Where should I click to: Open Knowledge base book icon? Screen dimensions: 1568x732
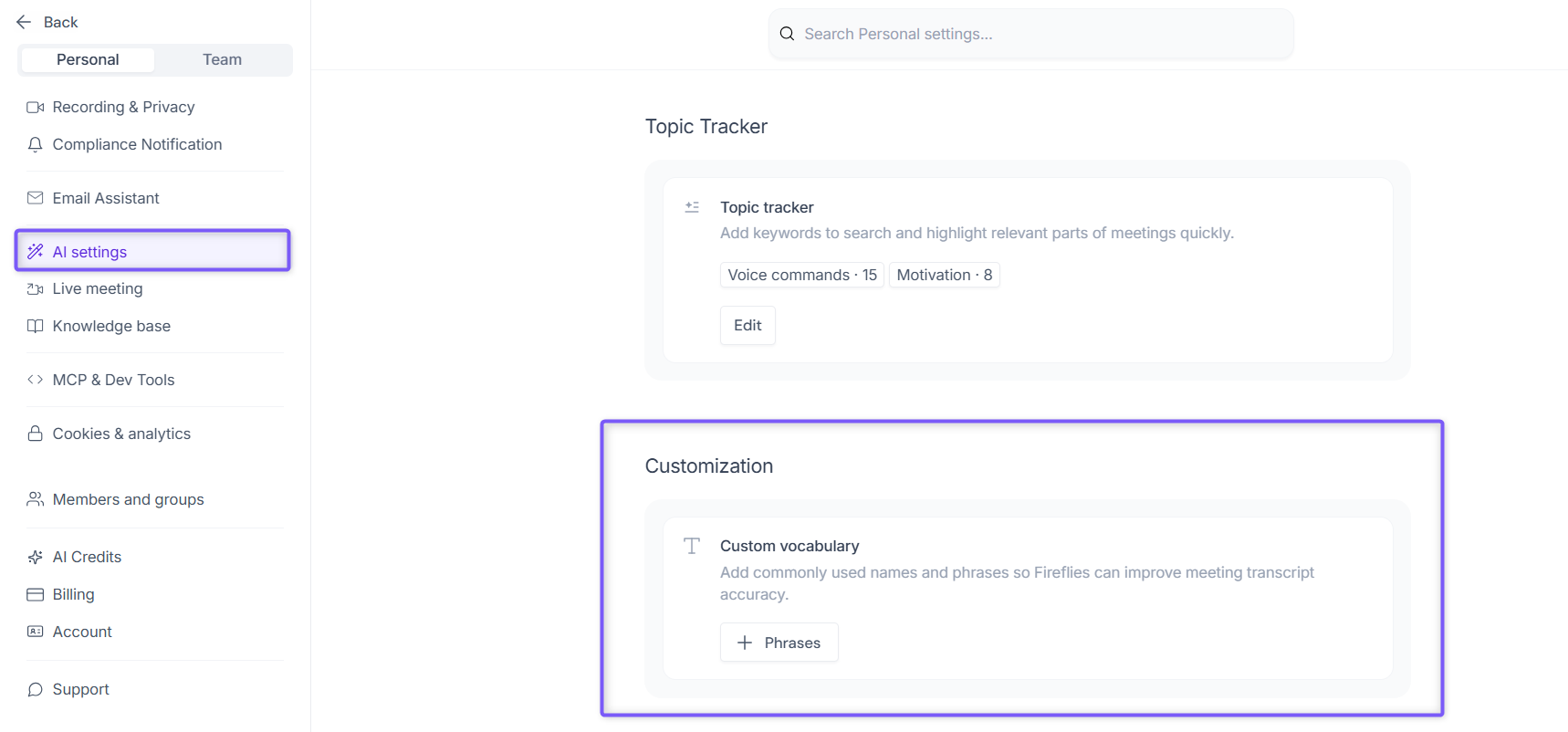click(x=36, y=326)
